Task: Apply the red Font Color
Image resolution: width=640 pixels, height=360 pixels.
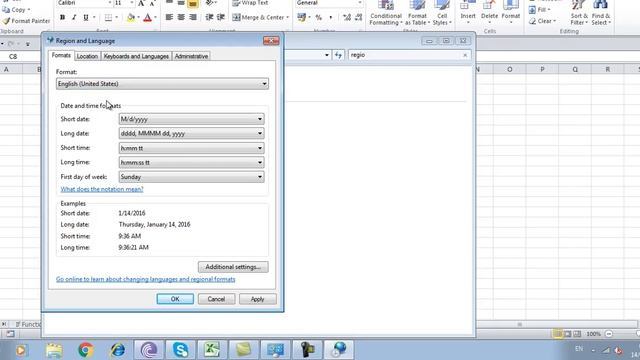Action: click(148, 18)
